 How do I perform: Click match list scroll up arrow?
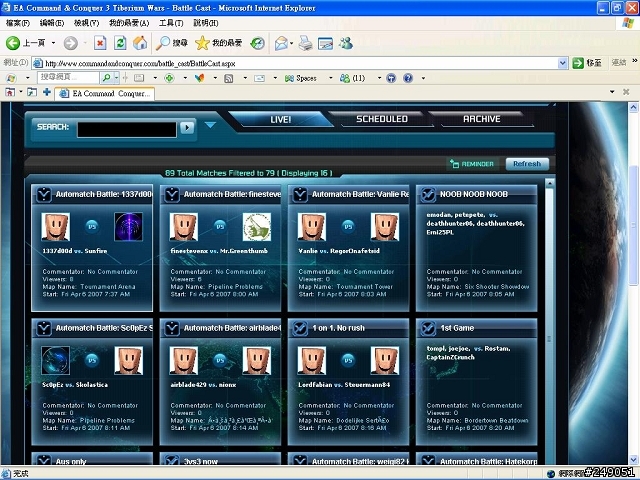pos(550,184)
